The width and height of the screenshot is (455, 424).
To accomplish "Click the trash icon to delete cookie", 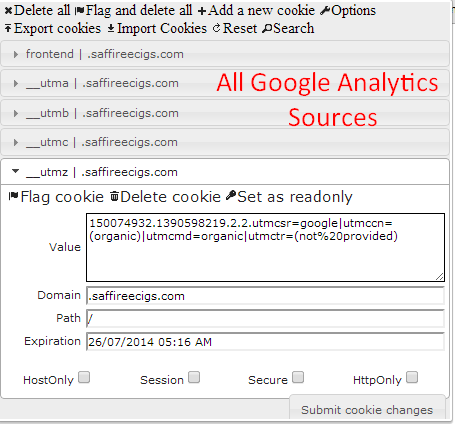I will (x=114, y=196).
